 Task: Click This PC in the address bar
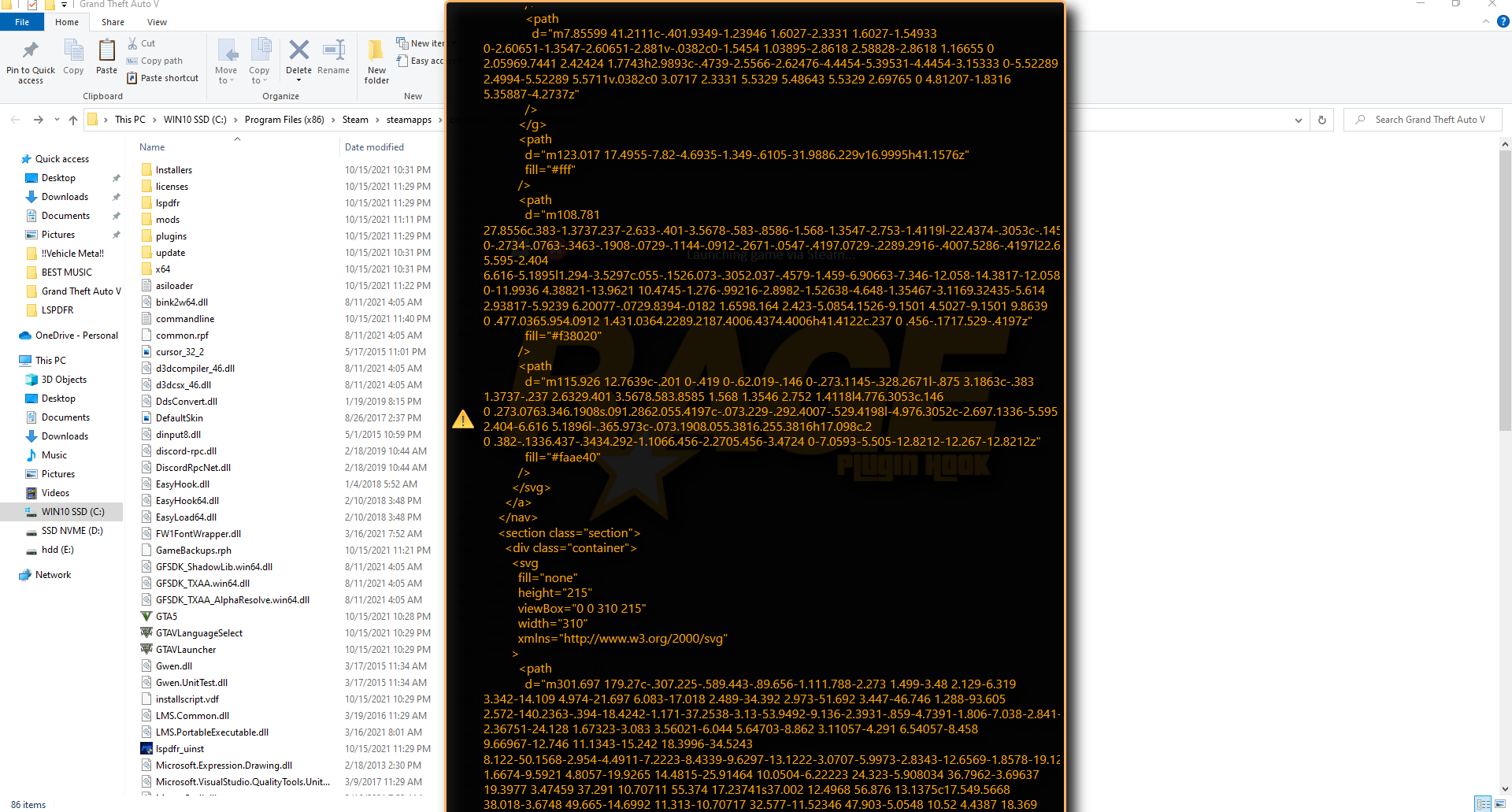click(x=130, y=120)
